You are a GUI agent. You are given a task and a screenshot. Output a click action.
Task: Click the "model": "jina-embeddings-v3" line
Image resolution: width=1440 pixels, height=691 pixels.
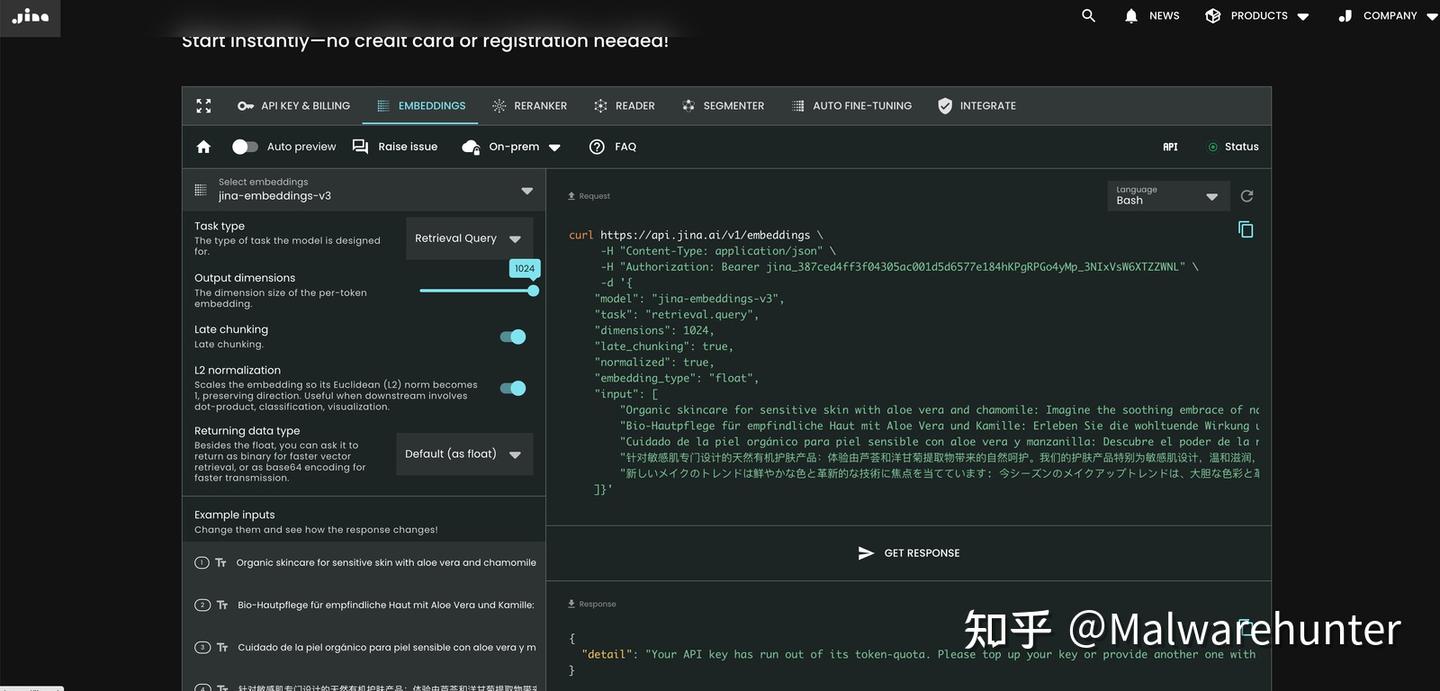pyautogui.click(x=690, y=298)
